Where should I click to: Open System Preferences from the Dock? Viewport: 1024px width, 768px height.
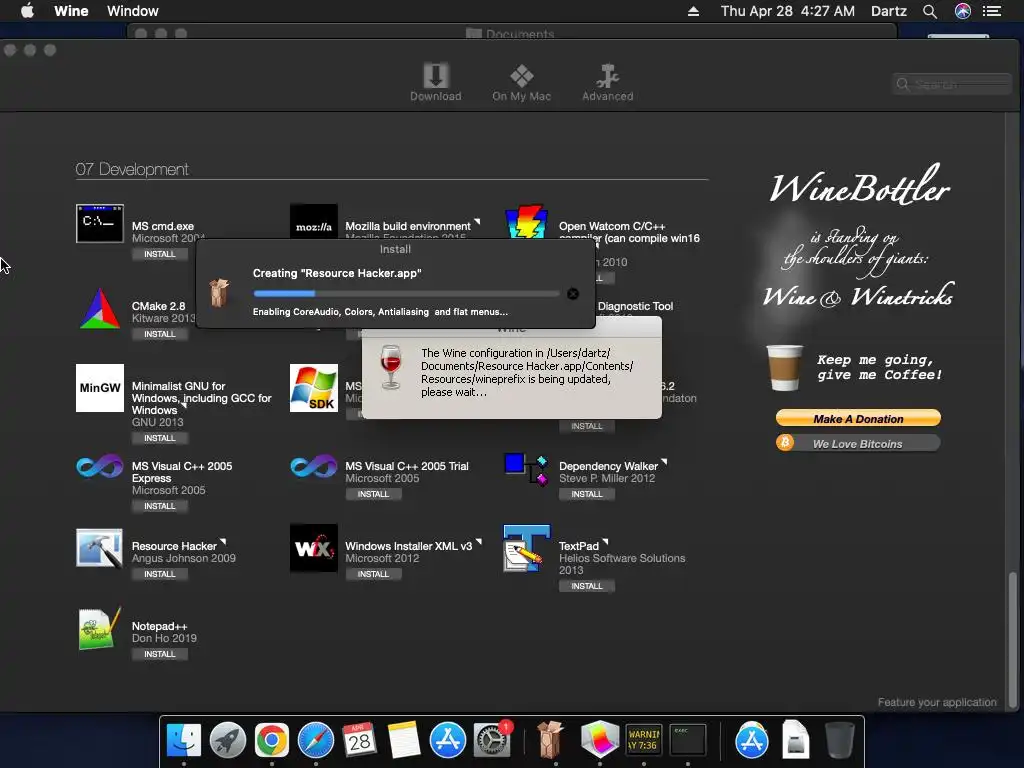tap(492, 740)
